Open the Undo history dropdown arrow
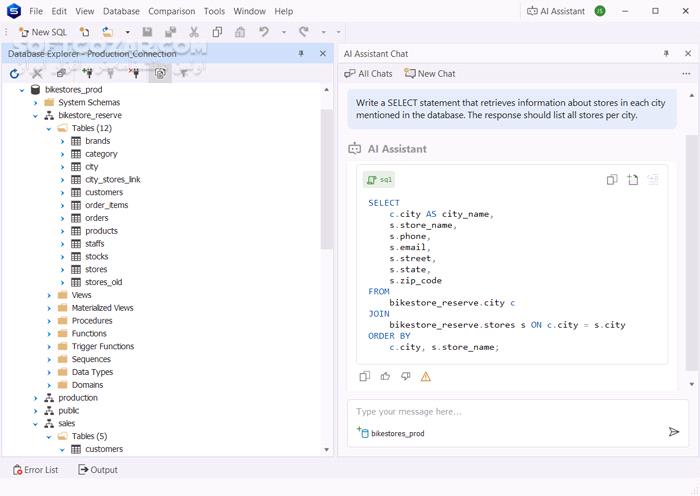 pos(283,32)
